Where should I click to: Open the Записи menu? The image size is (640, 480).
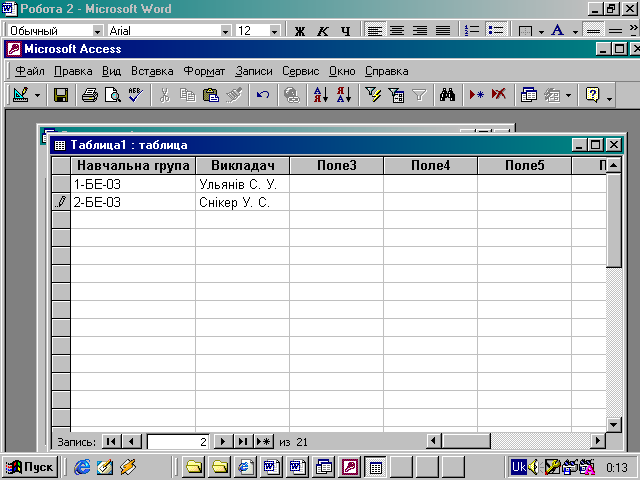(x=253, y=71)
